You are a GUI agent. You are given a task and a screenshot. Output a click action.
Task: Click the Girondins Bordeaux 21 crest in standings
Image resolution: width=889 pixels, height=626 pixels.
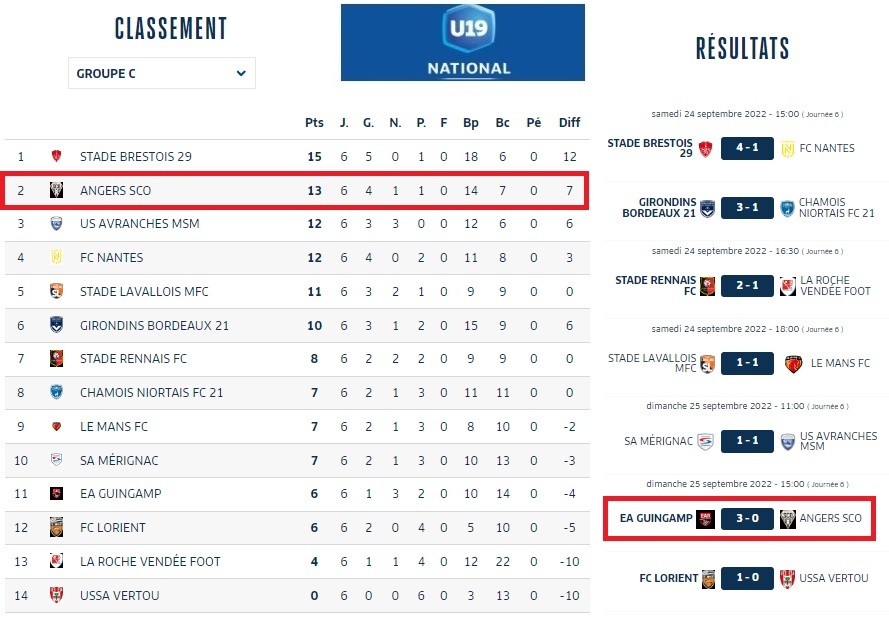click(x=56, y=325)
